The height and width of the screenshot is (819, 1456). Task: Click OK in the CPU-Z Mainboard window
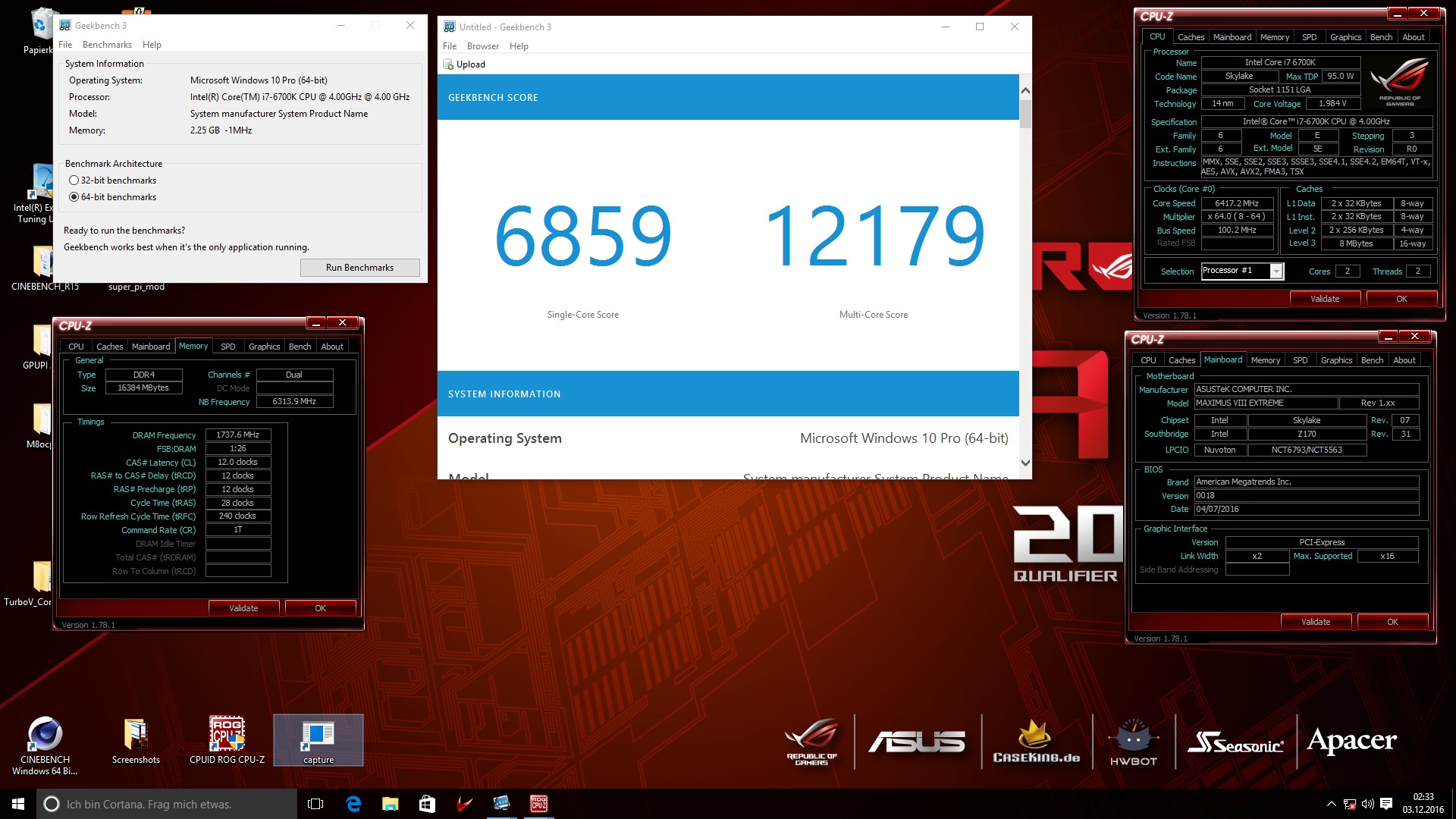pyautogui.click(x=1392, y=622)
